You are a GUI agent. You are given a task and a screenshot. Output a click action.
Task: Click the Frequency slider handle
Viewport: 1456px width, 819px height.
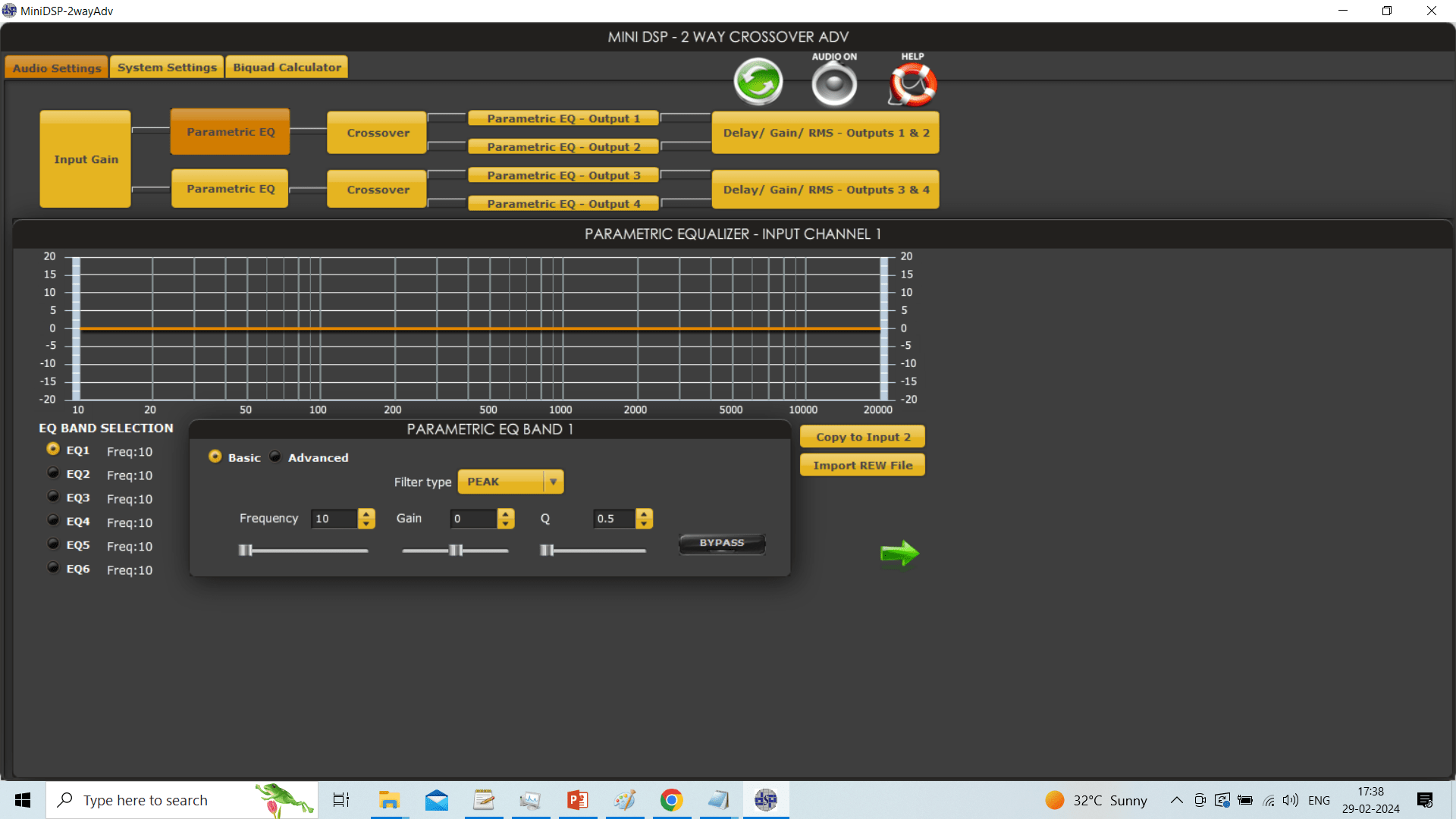[x=245, y=551]
